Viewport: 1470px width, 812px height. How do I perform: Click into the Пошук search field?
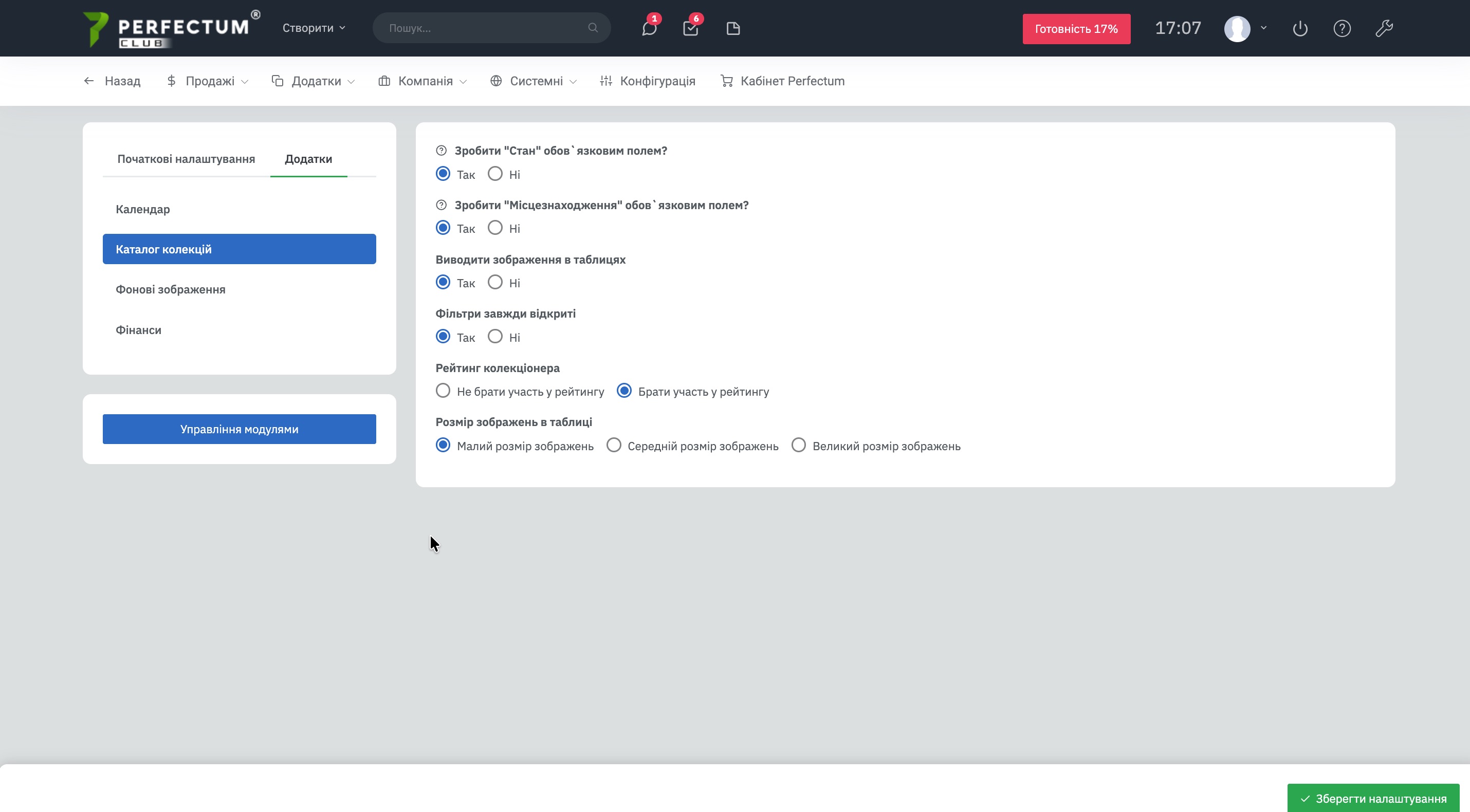pos(485,28)
